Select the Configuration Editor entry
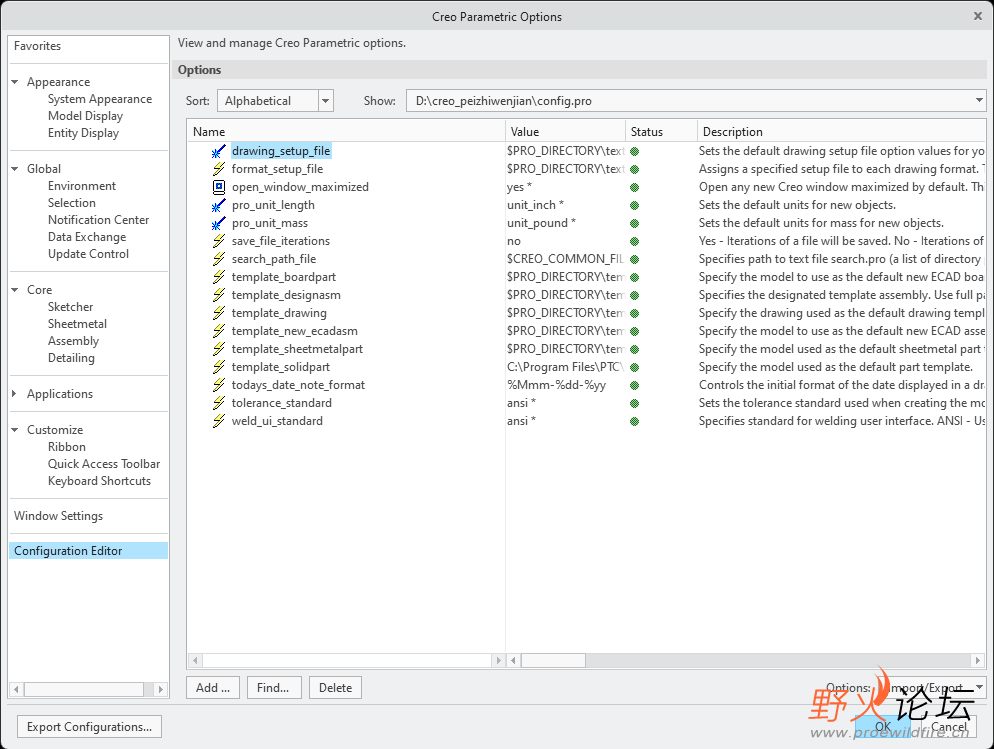994x749 pixels. 88,551
